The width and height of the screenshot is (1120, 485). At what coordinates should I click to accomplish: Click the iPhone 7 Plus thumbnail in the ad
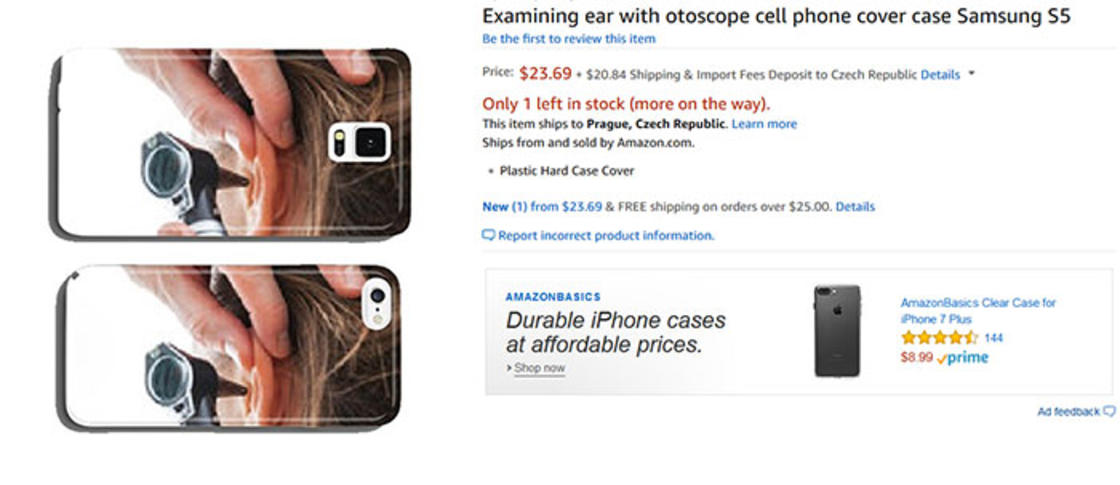point(836,331)
